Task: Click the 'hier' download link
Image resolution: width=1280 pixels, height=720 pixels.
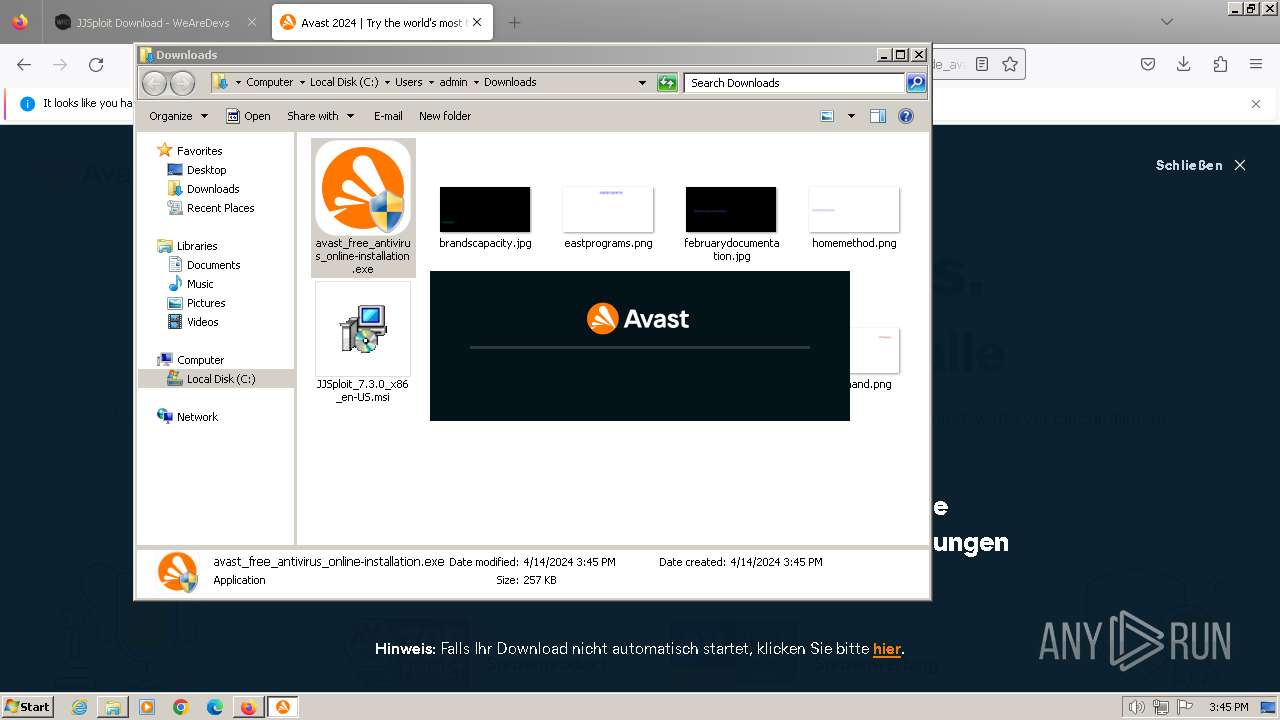Action: point(887,649)
